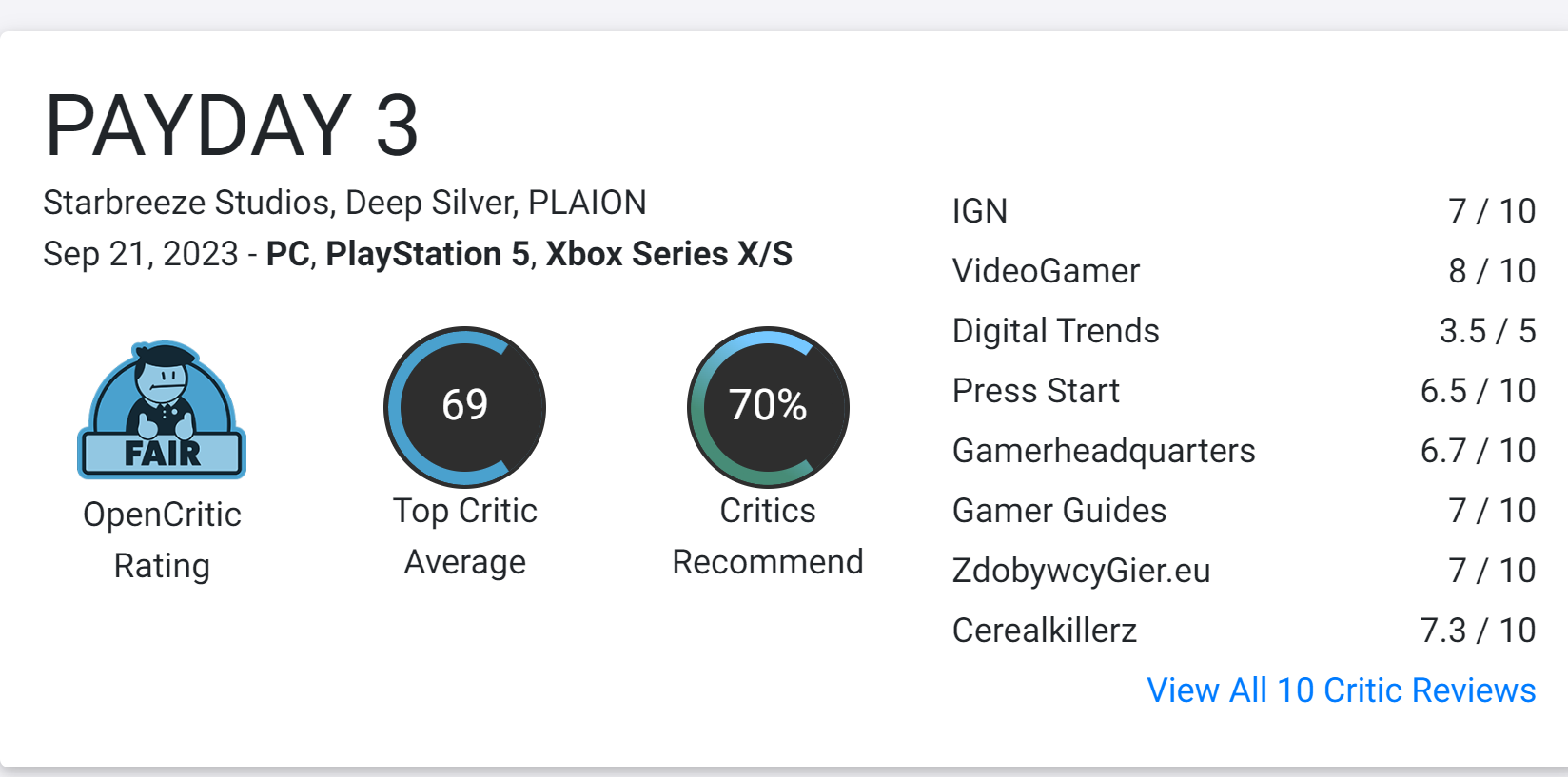1568x777 pixels.
Task: Select the VideoGamer review row
Action: (1244, 271)
